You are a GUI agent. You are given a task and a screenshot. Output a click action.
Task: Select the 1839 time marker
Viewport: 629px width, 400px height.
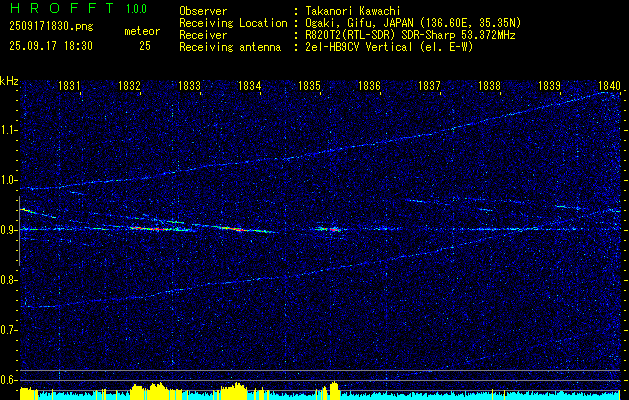(549, 85)
